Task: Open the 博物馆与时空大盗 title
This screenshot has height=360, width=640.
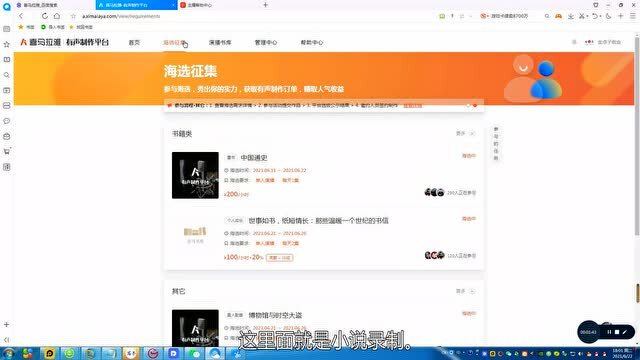Action: coord(276,315)
